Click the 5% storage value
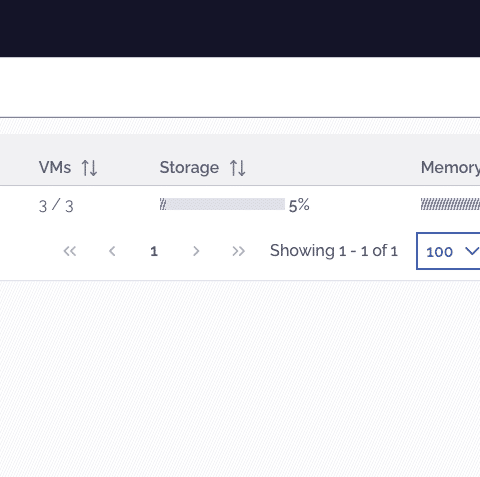The image size is (480, 477). click(x=299, y=205)
